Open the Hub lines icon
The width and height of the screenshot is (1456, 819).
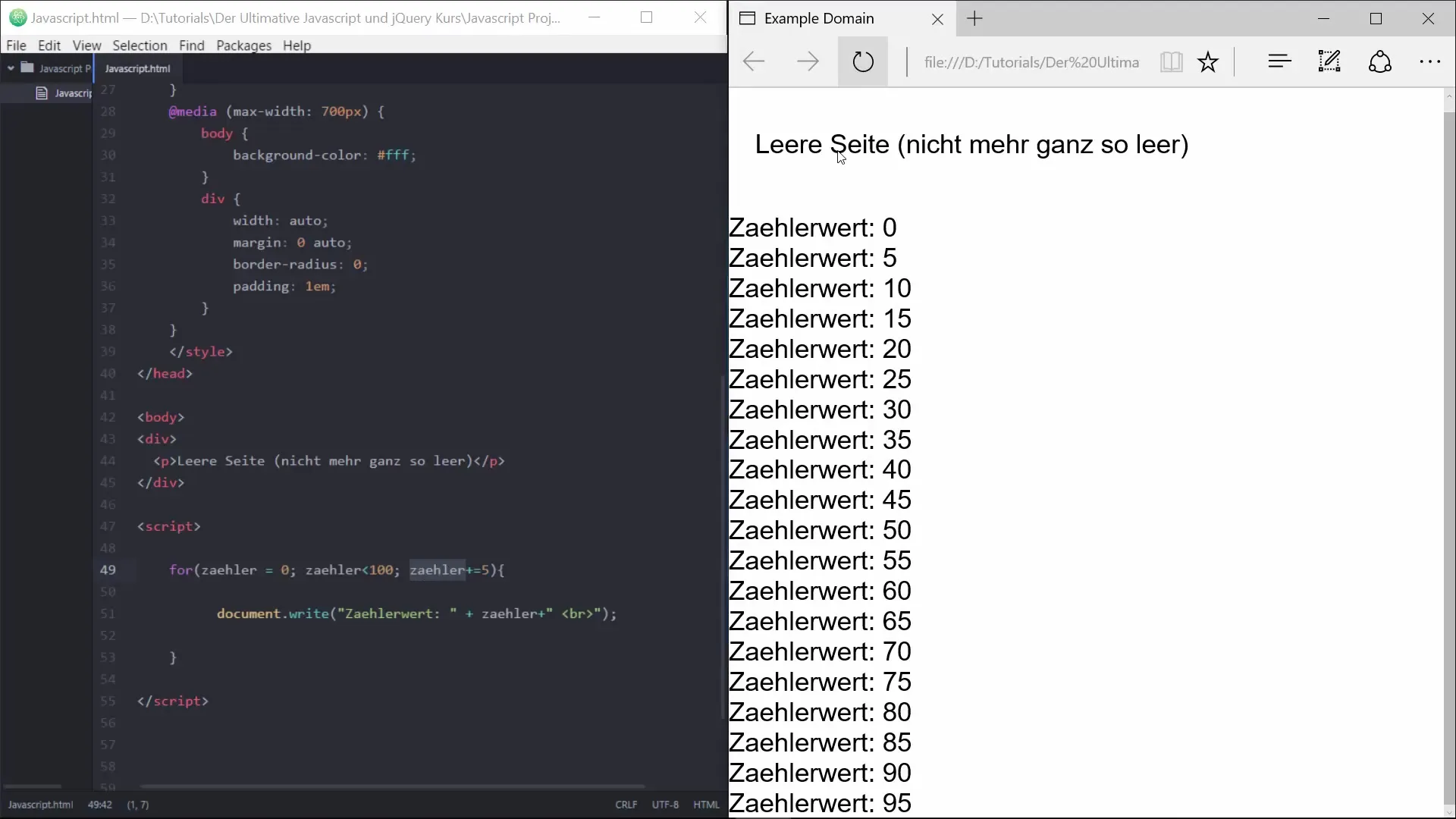[1279, 61]
